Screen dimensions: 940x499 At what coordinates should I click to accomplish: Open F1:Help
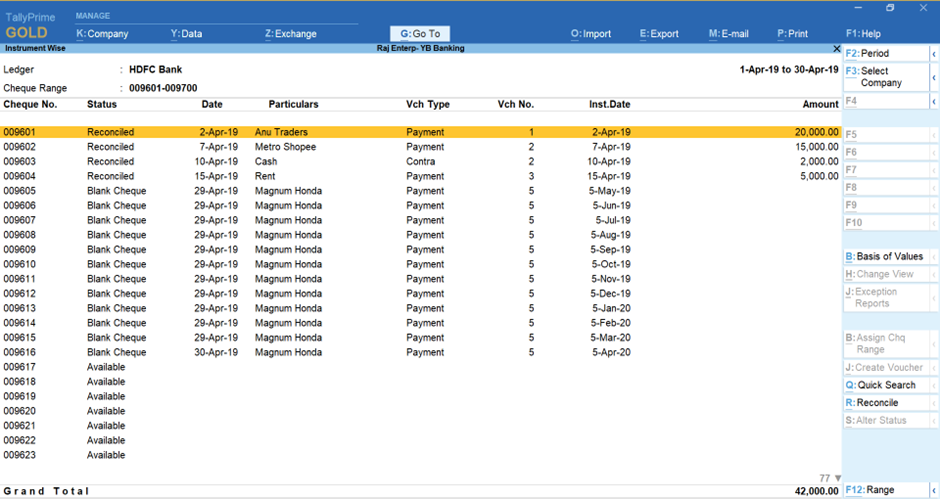pyautogui.click(x=863, y=34)
